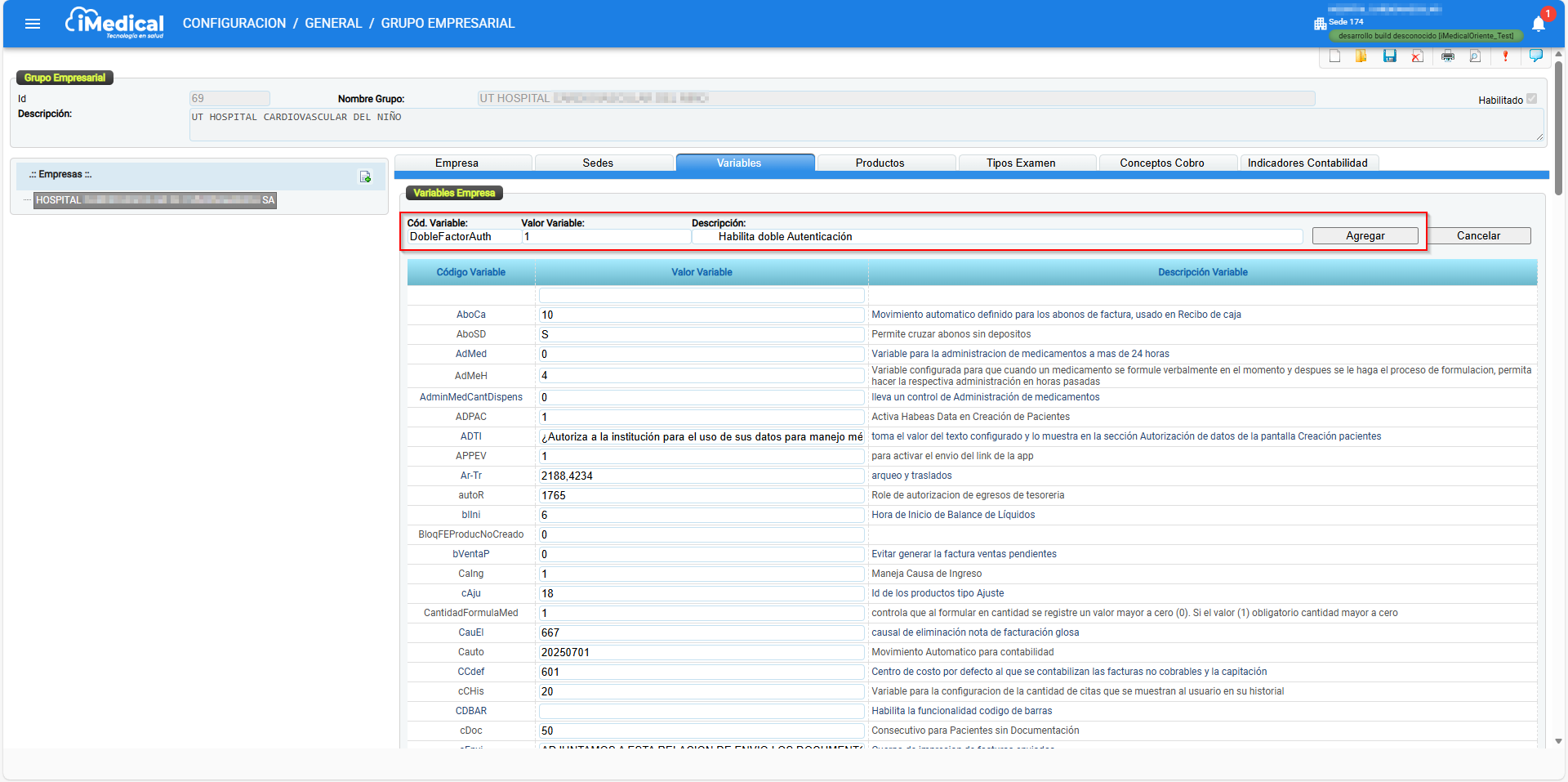
Task: Save with the blue floppy disk icon
Action: point(1390,56)
